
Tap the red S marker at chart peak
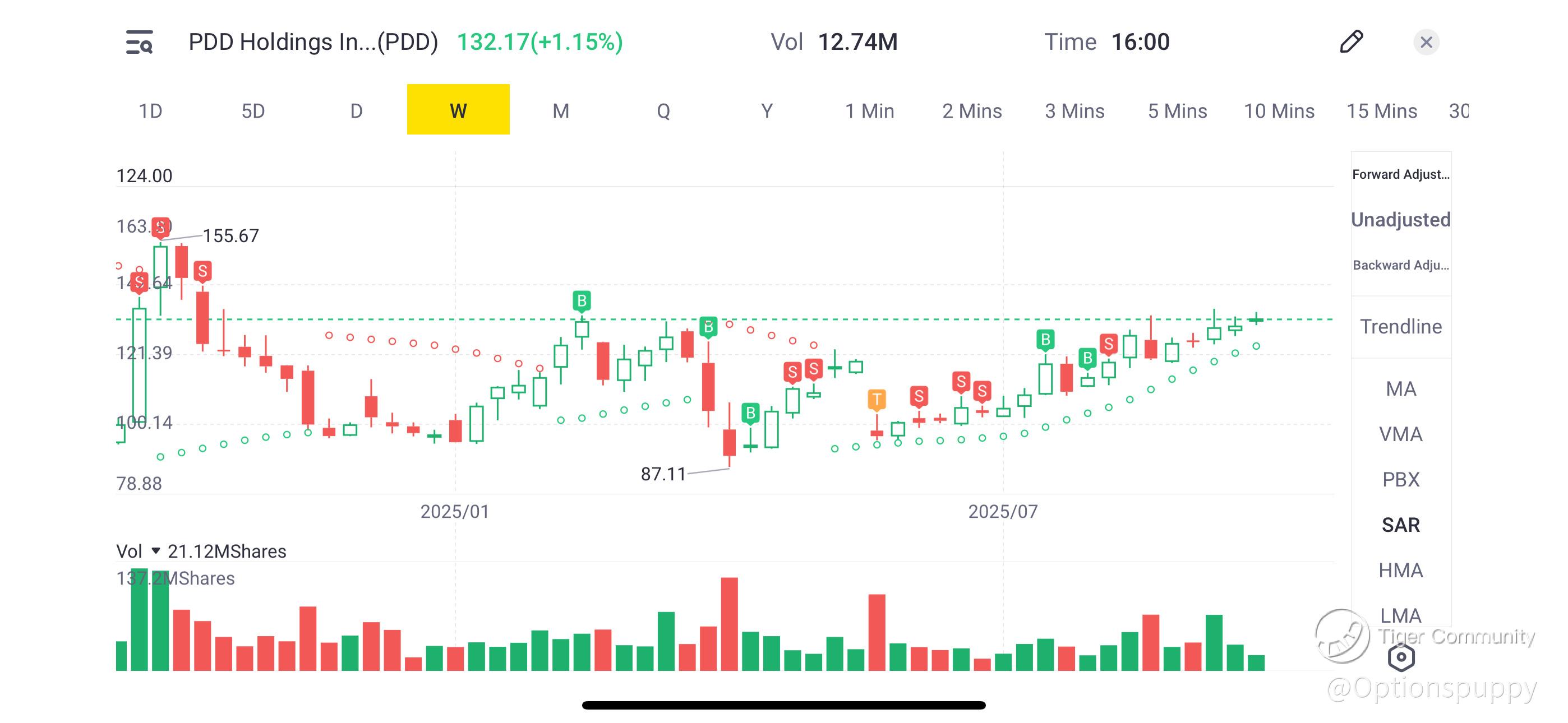[x=161, y=228]
